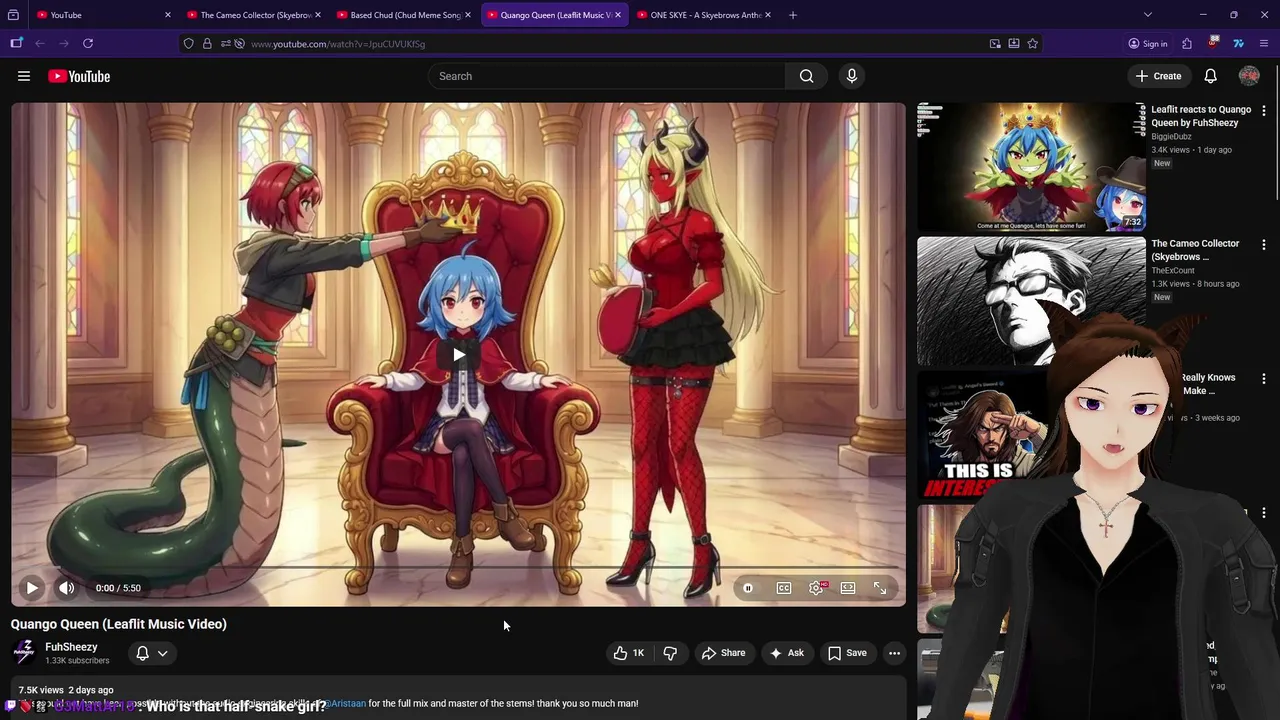This screenshot has width=1280, height=720.
Task: Share the Quango Queen video
Action: pyautogui.click(x=724, y=653)
